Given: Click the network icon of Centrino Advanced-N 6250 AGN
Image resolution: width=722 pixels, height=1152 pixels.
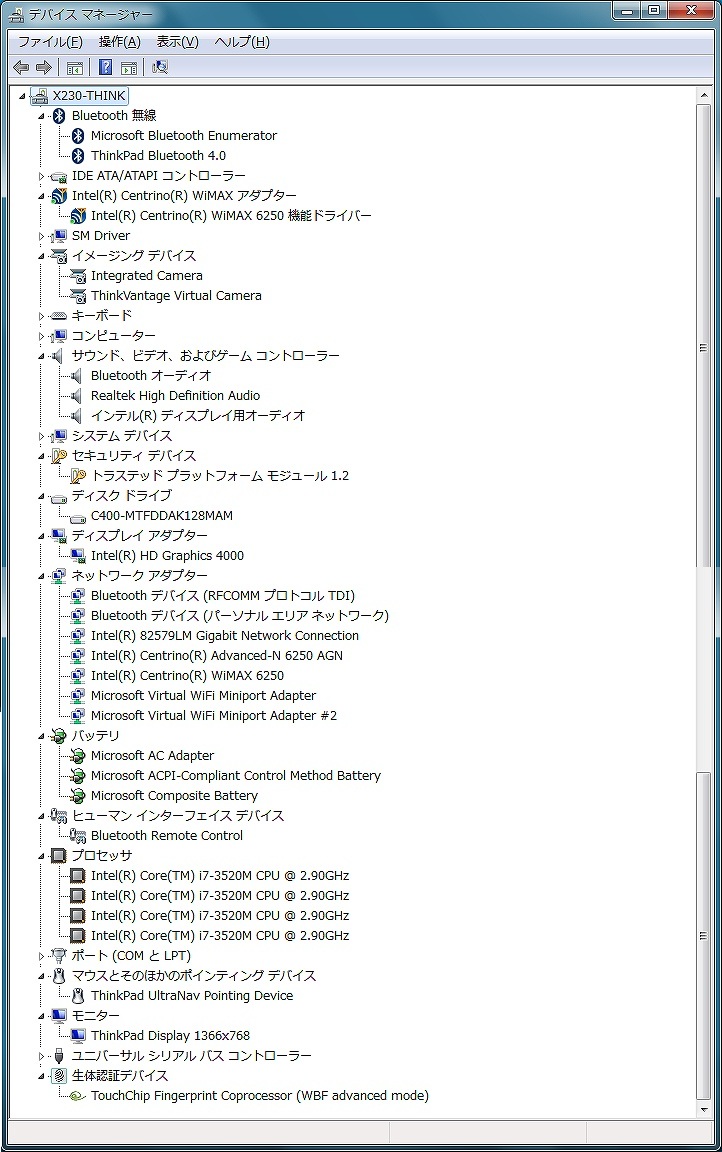Looking at the screenshot, I should click(x=78, y=656).
